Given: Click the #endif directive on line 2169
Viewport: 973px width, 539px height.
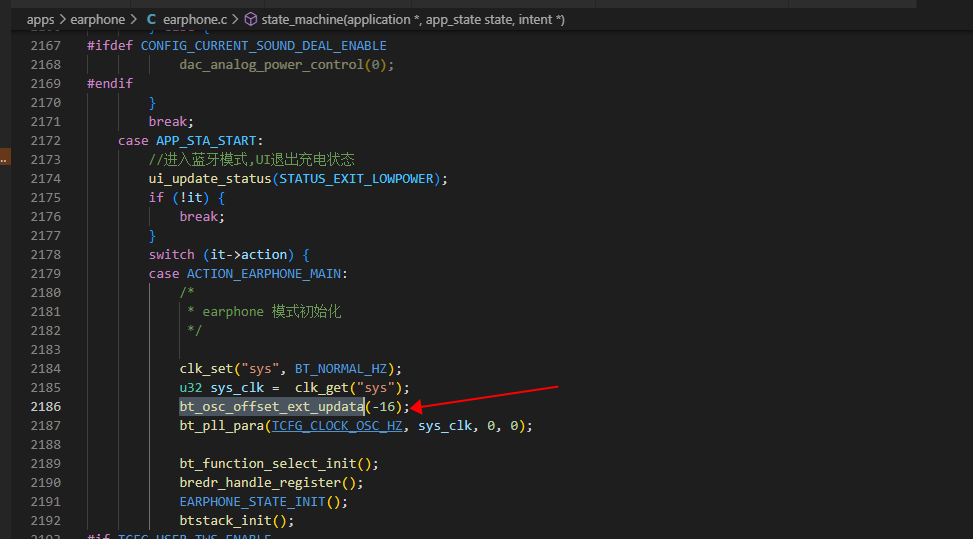Looking at the screenshot, I should point(110,84).
